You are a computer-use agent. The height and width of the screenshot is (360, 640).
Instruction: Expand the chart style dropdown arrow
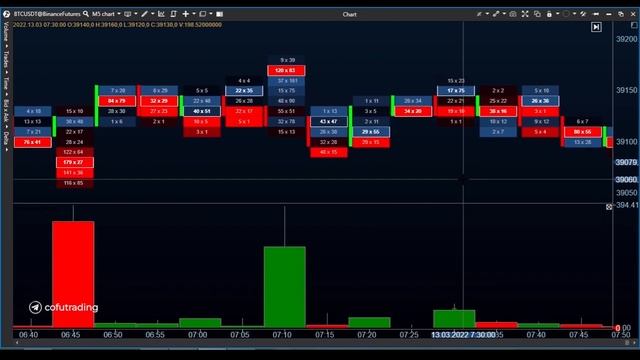[136, 14]
